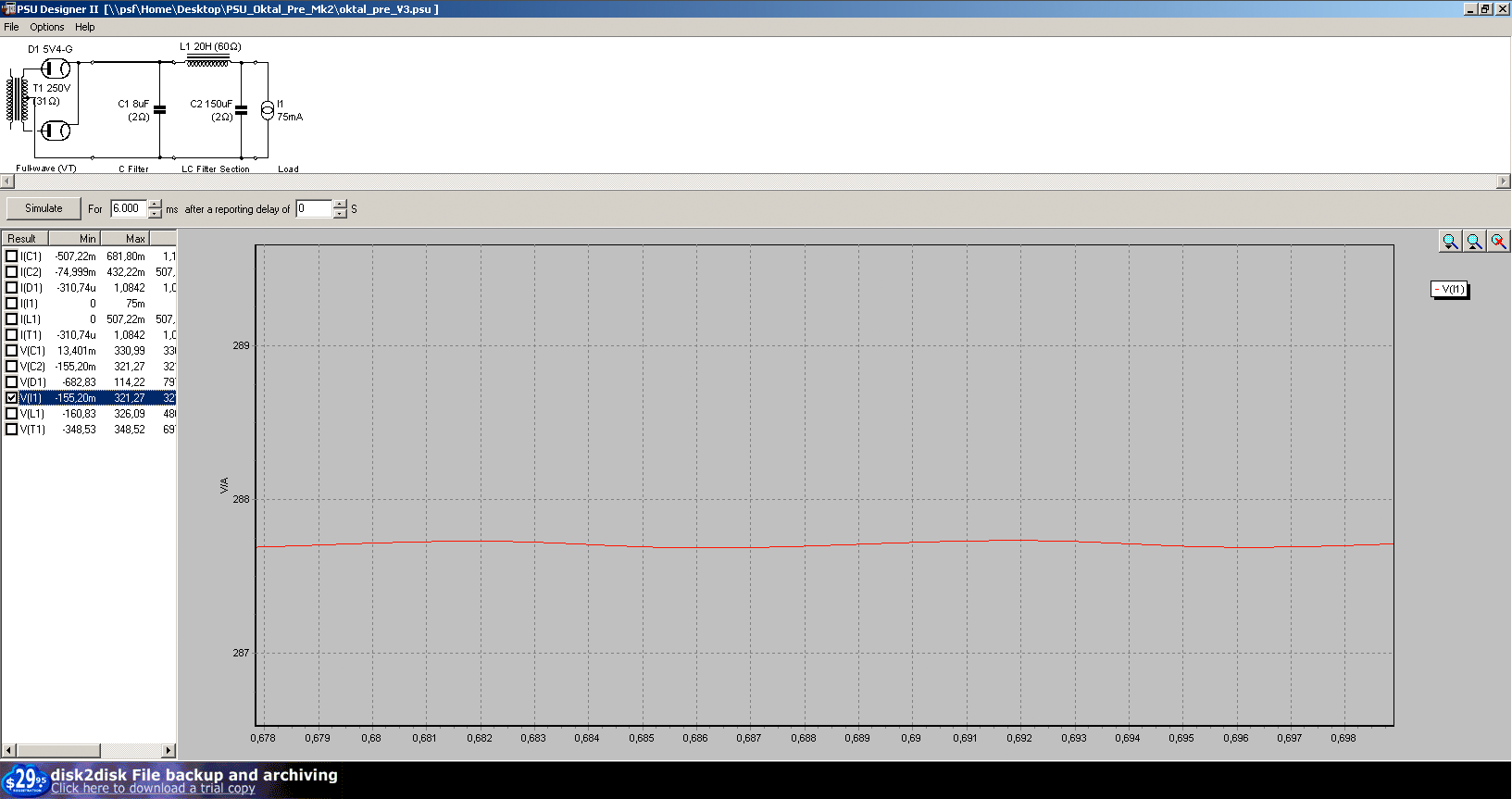Select the I1 current load symbol
The image size is (1512, 799).
pos(268,110)
